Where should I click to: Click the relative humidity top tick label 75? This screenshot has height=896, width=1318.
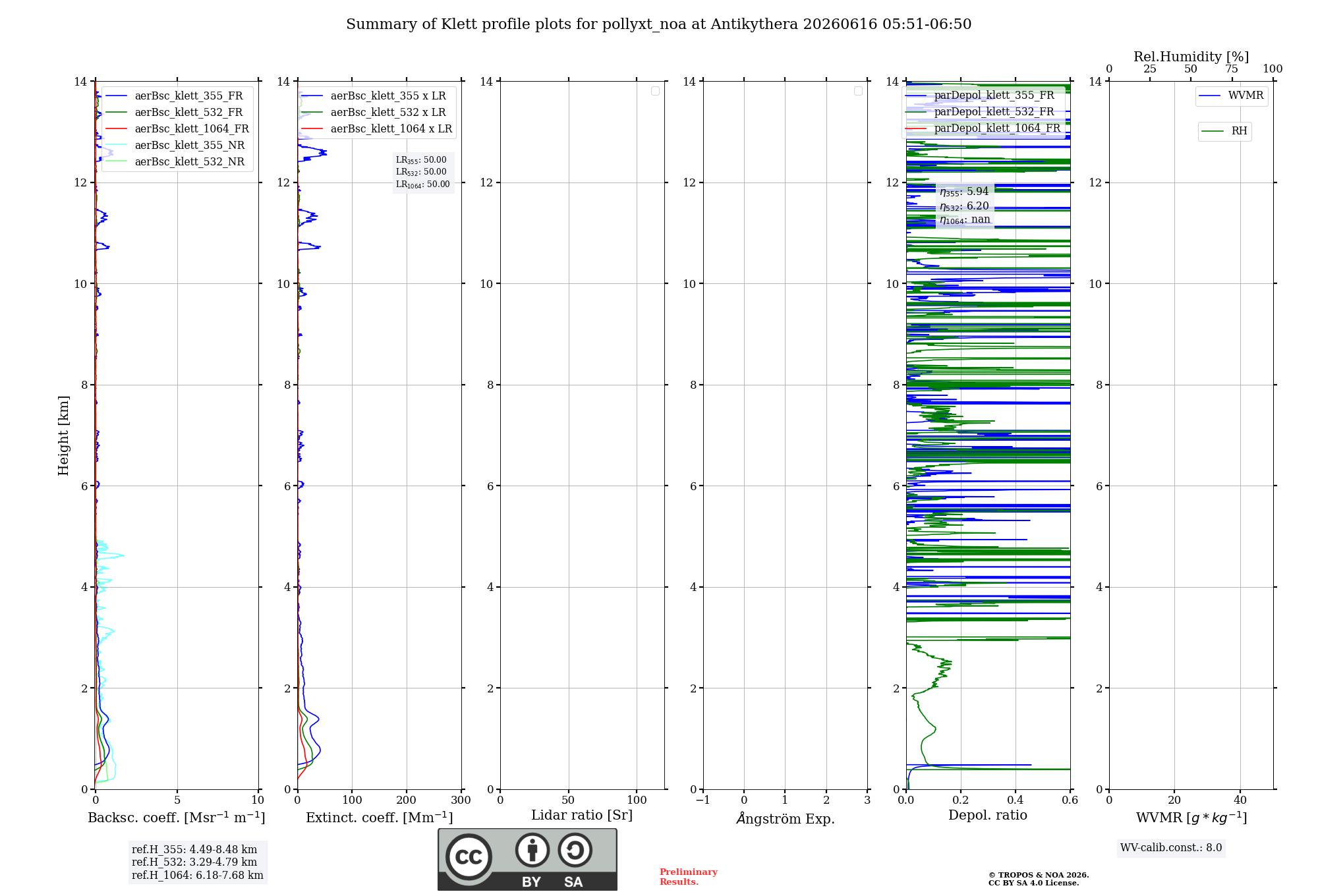point(1232,69)
